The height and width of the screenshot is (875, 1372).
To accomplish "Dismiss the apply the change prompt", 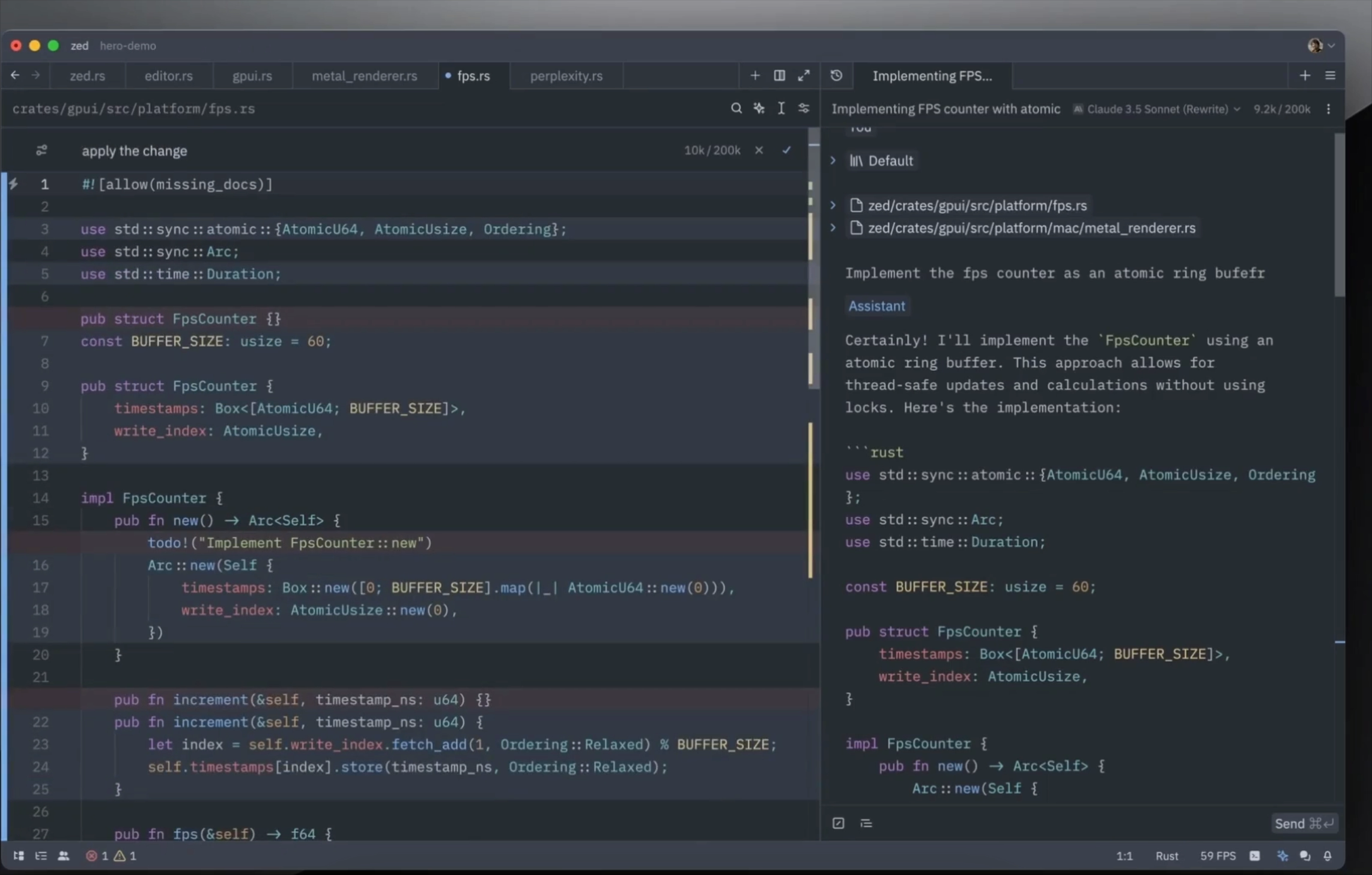I will click(759, 150).
